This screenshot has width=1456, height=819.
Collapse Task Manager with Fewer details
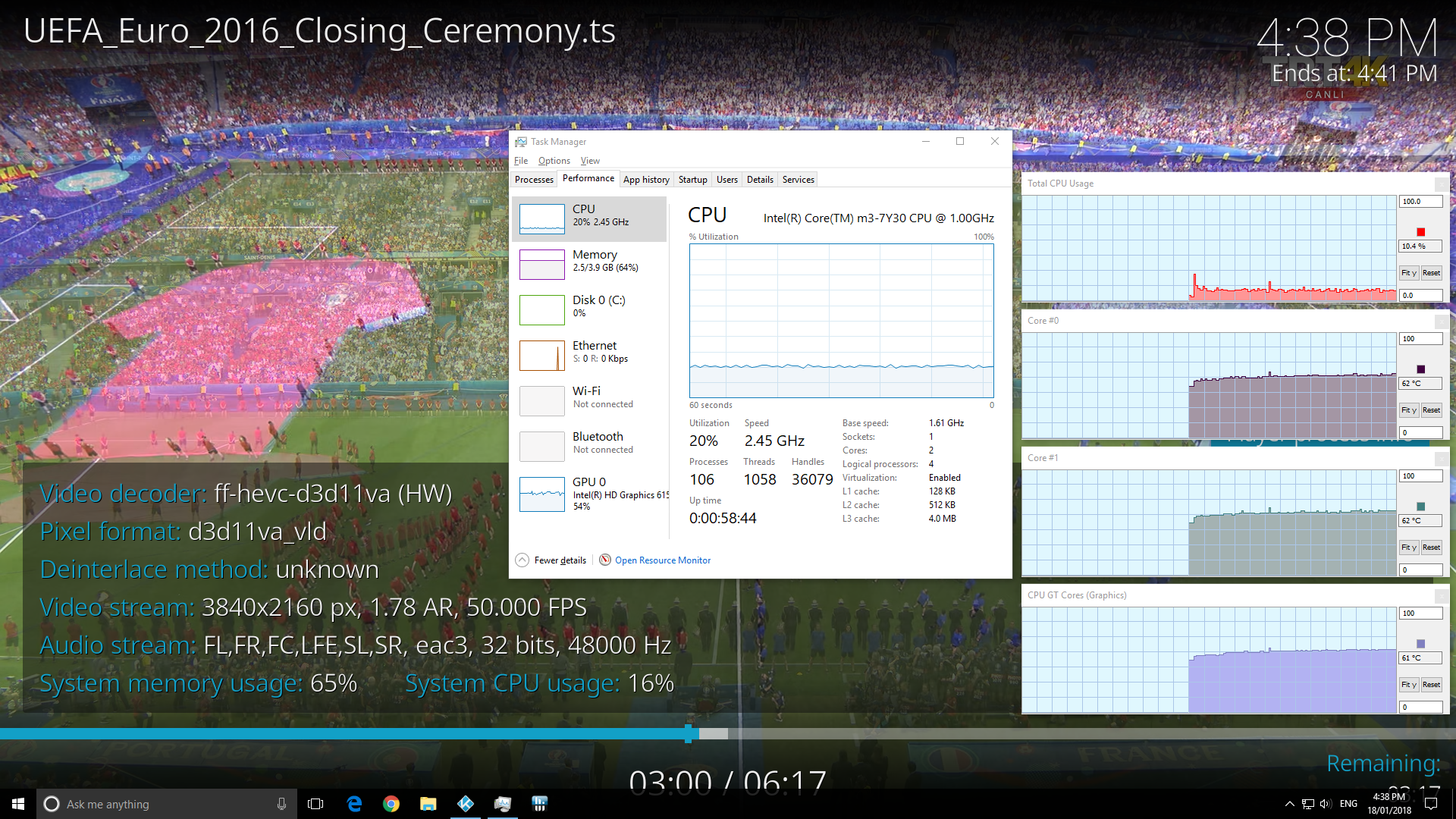click(551, 560)
